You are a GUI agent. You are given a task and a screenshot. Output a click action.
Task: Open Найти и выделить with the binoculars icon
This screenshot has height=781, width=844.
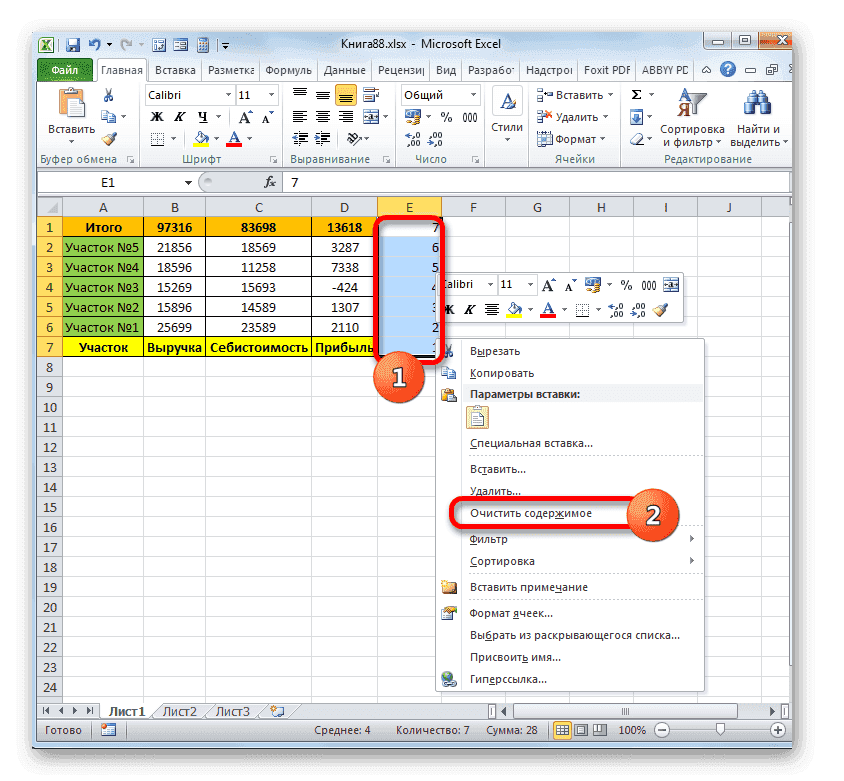click(755, 104)
